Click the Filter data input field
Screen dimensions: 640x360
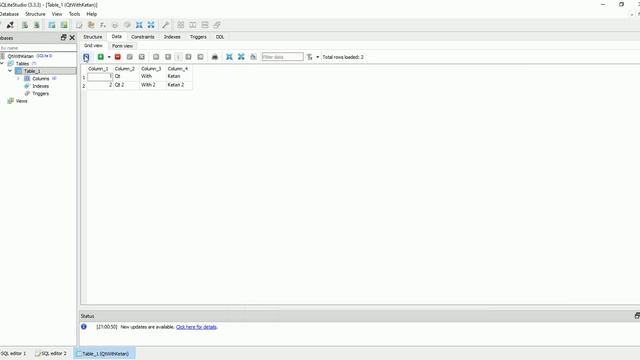(x=282, y=57)
